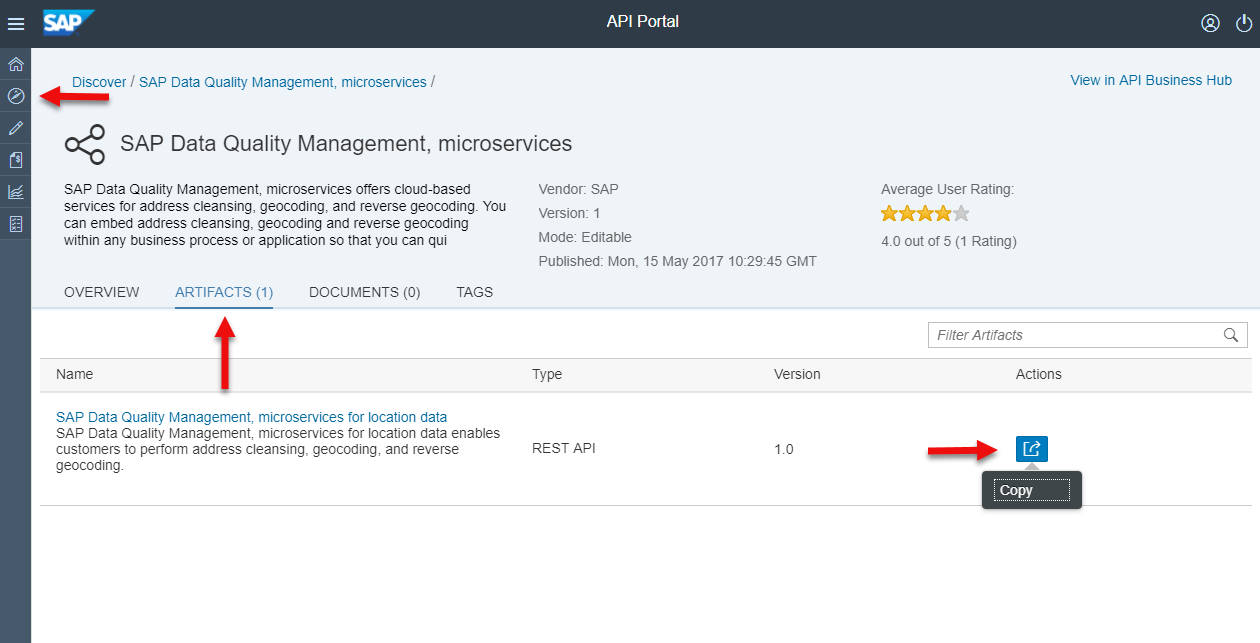
Task: Open microservices for location data artifact link
Action: (x=252, y=417)
